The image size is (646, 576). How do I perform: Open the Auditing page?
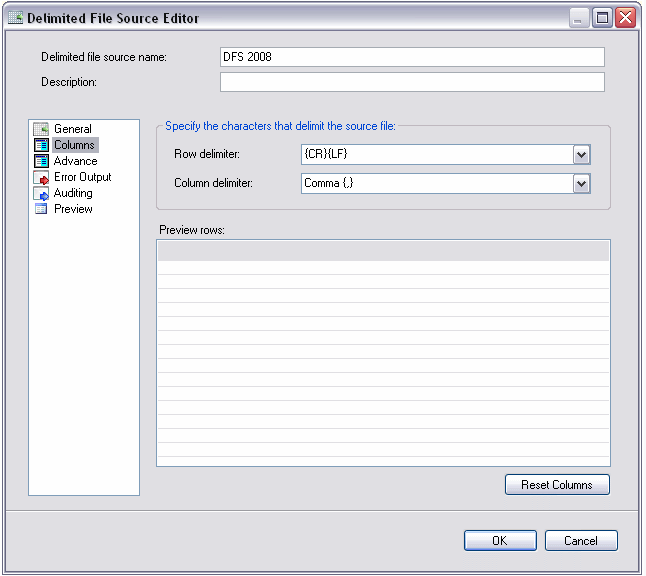[73, 193]
